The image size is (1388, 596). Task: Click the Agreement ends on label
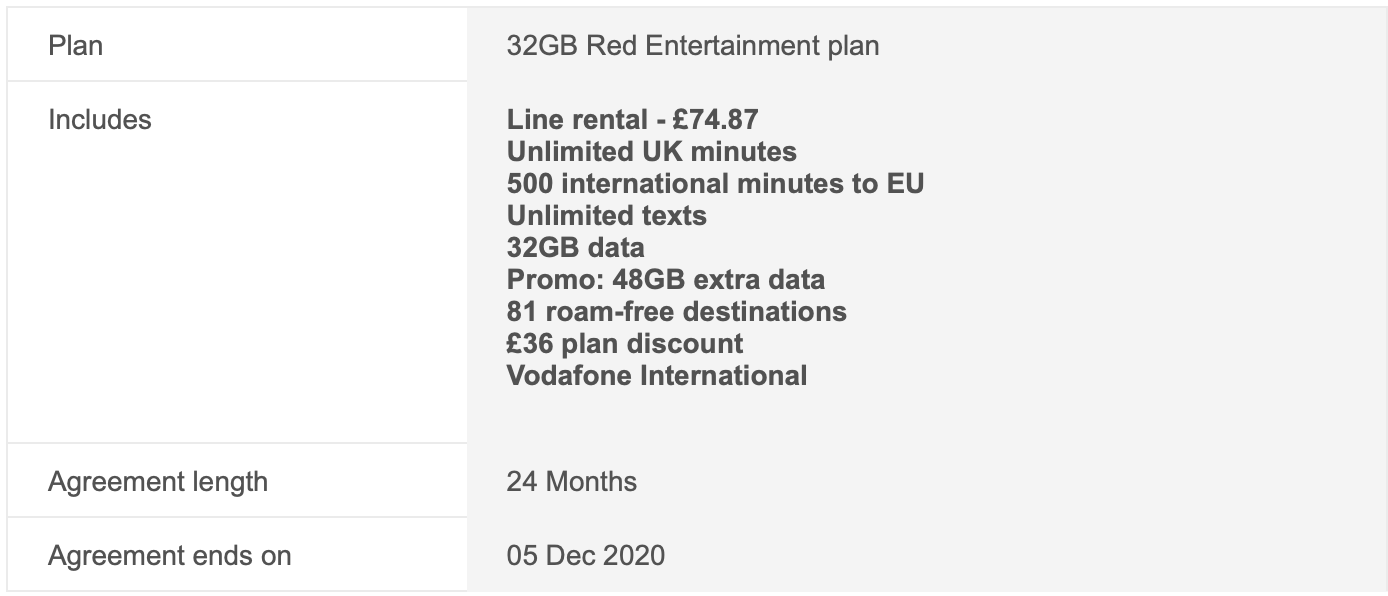[170, 555]
